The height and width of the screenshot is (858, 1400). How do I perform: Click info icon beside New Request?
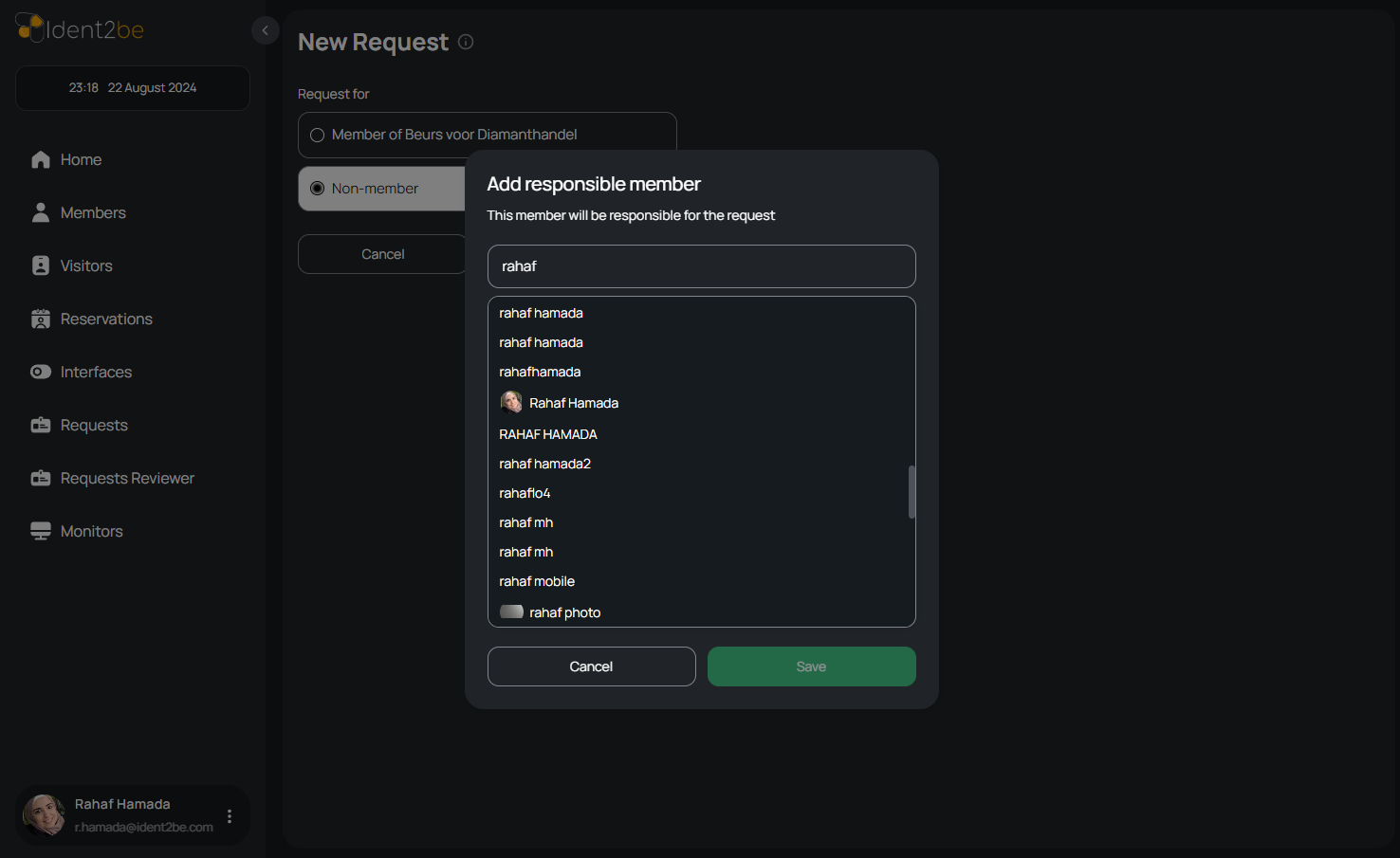(x=466, y=42)
